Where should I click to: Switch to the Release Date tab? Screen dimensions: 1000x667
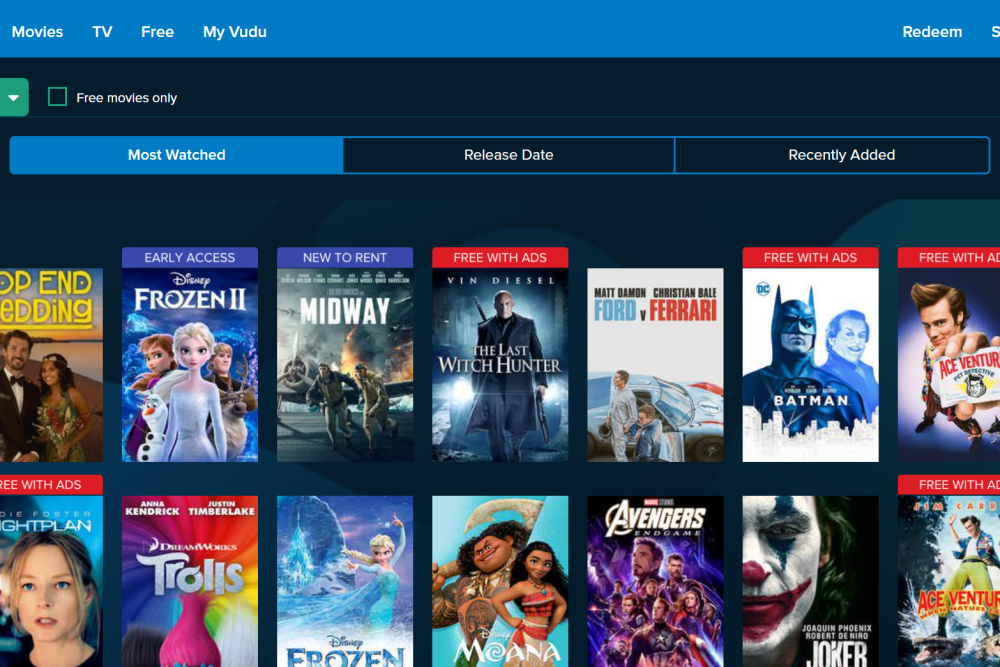coord(508,155)
